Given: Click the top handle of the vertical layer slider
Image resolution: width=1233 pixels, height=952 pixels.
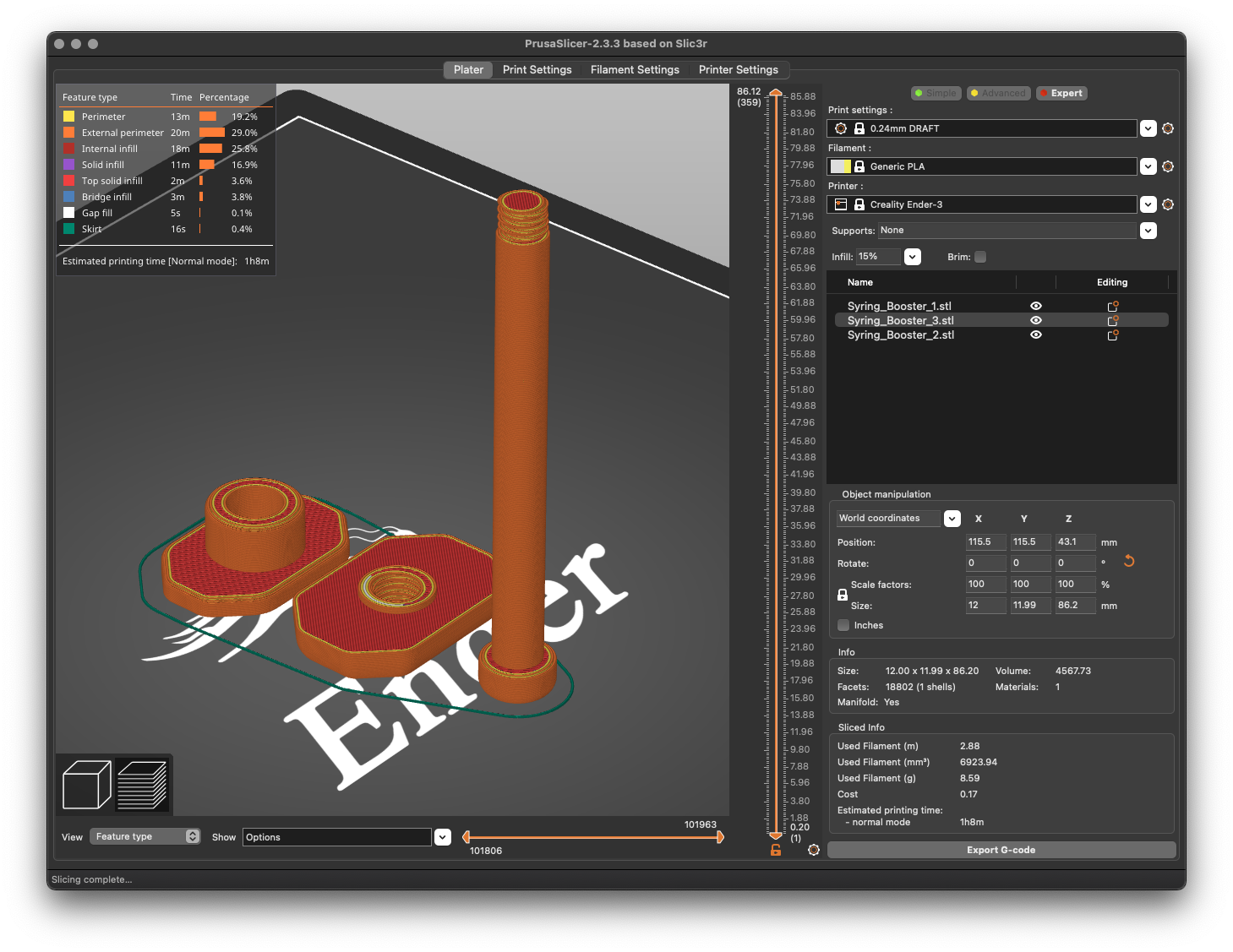Looking at the screenshot, I should [776, 93].
